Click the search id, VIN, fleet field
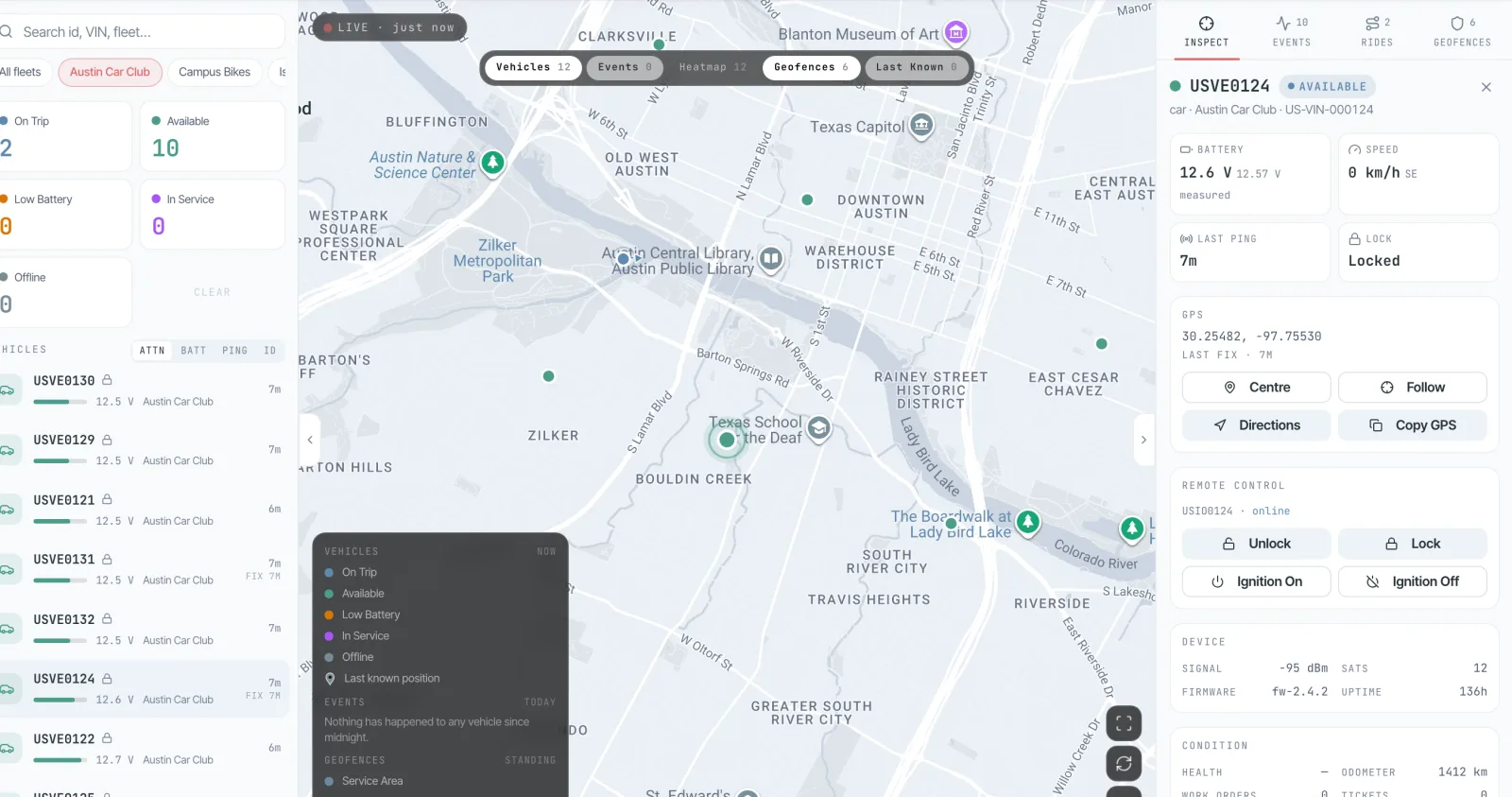Viewport: 1512px width, 797px height. click(142, 32)
